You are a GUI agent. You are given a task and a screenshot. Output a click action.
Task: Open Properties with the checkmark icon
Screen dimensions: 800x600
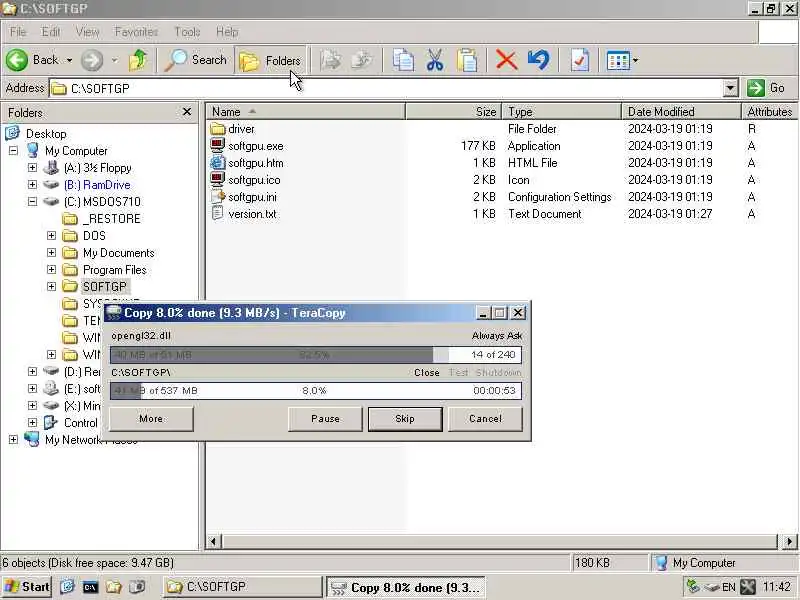580,60
